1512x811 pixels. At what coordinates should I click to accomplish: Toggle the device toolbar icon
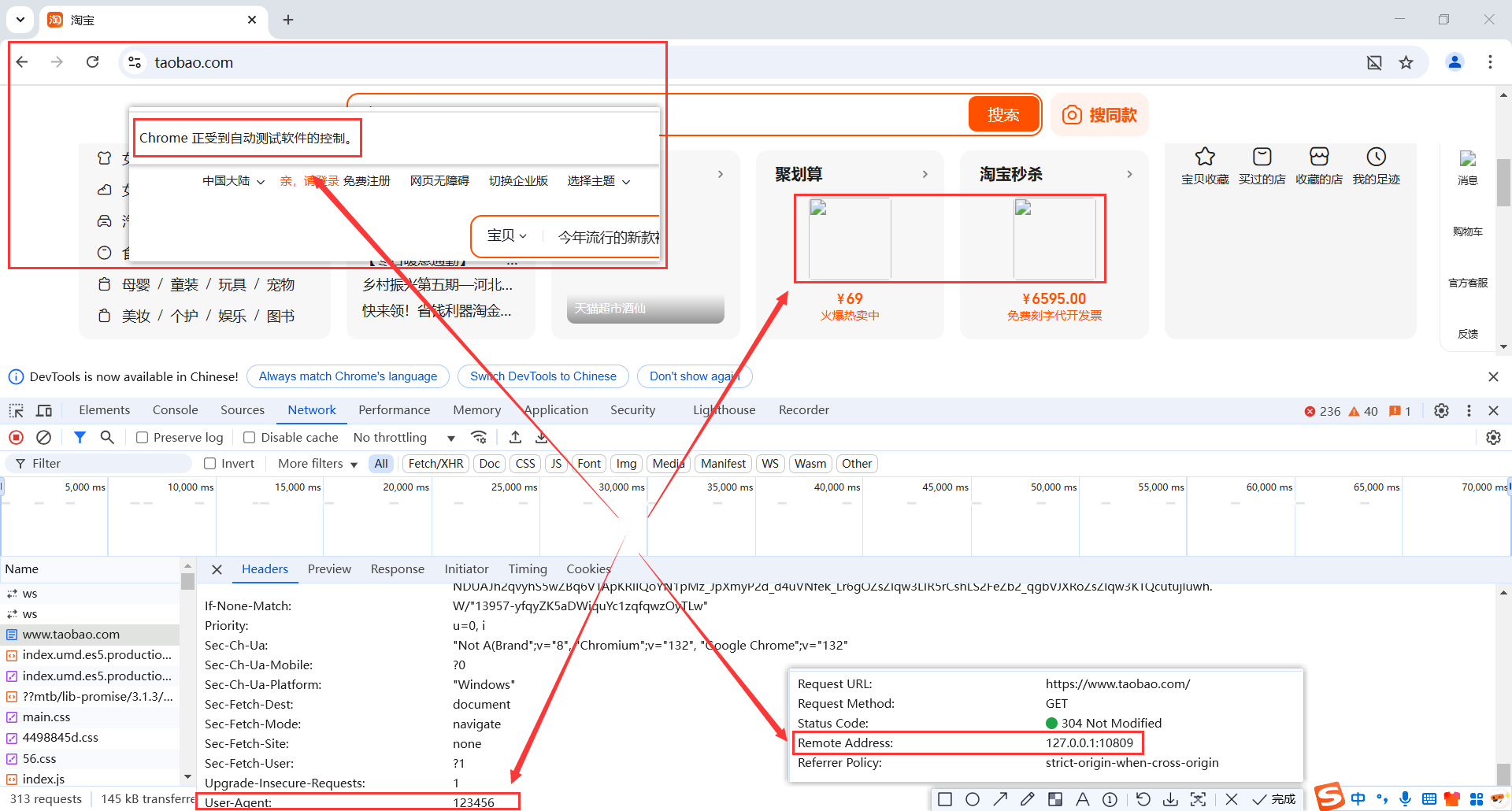click(x=44, y=410)
